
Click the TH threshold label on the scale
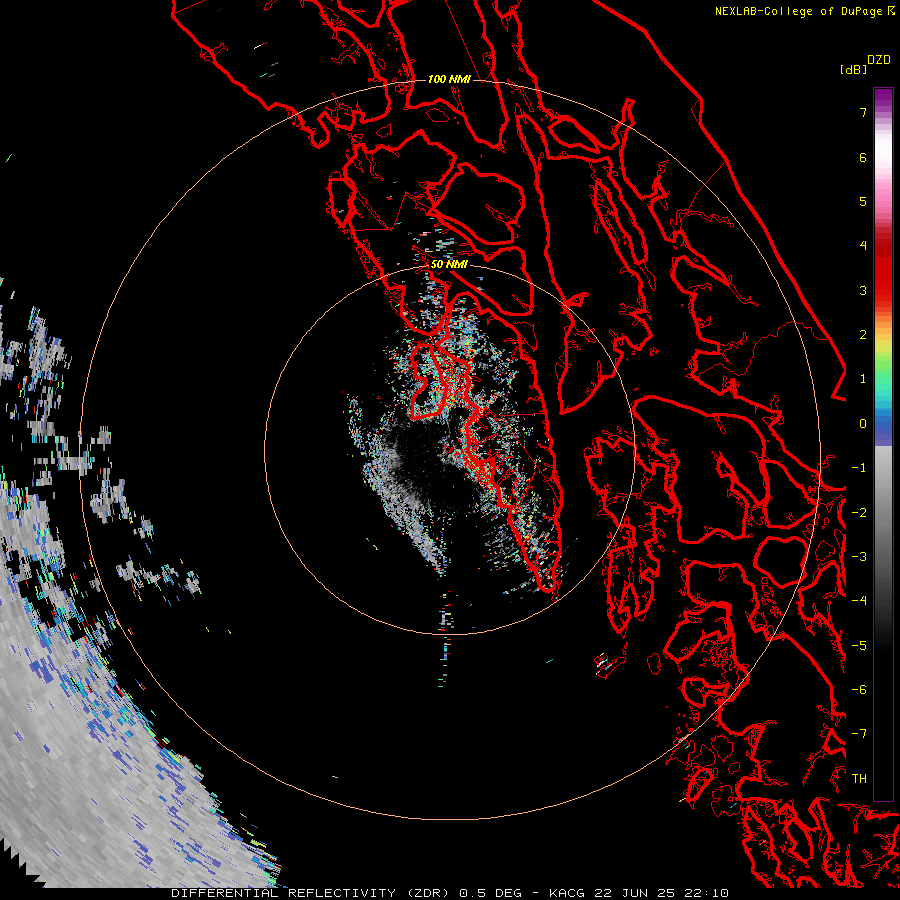click(859, 779)
